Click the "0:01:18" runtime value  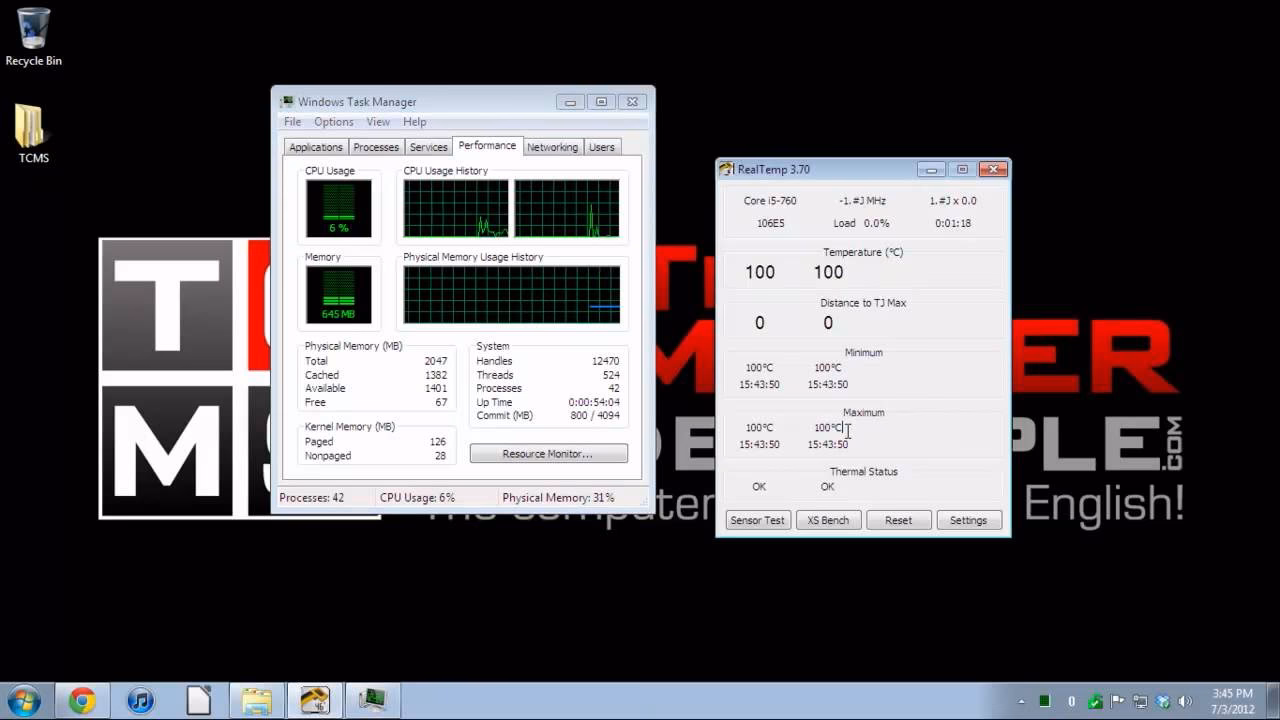pyautogui.click(x=953, y=224)
